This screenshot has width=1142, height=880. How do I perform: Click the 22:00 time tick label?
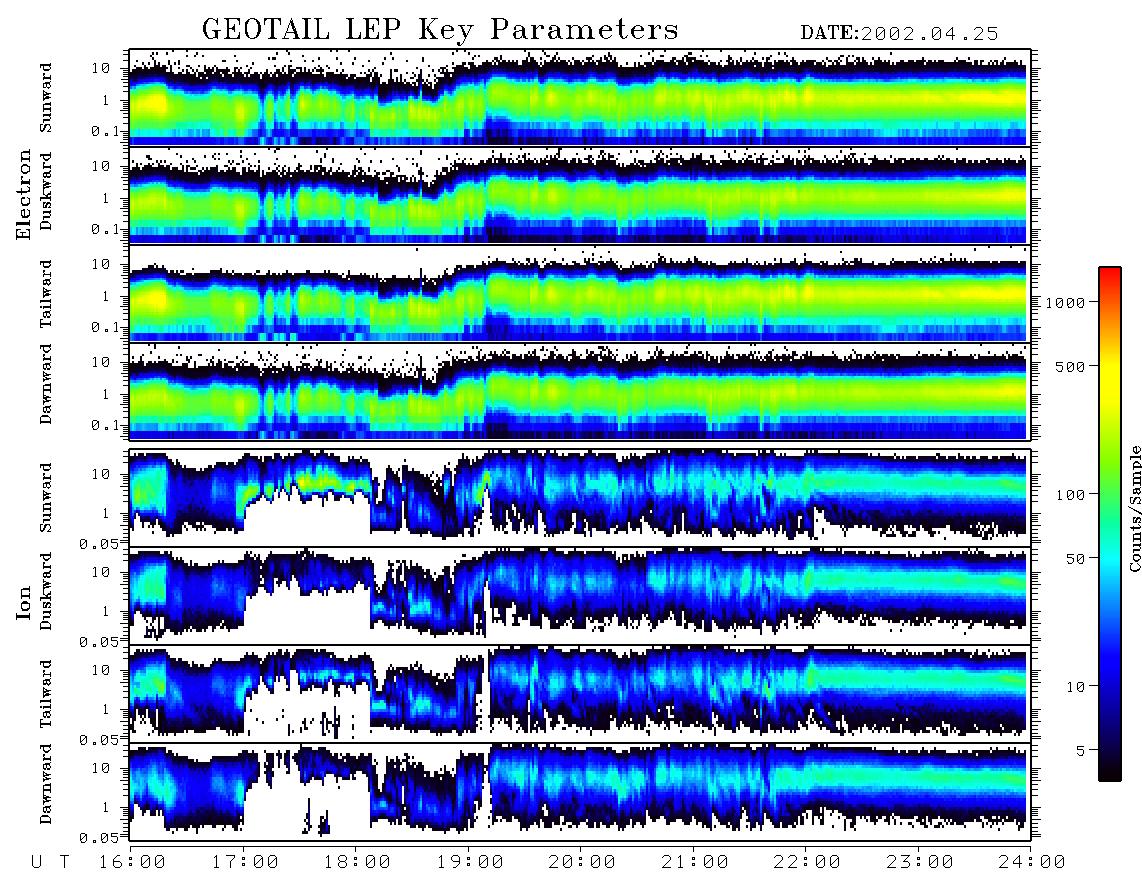click(x=807, y=862)
